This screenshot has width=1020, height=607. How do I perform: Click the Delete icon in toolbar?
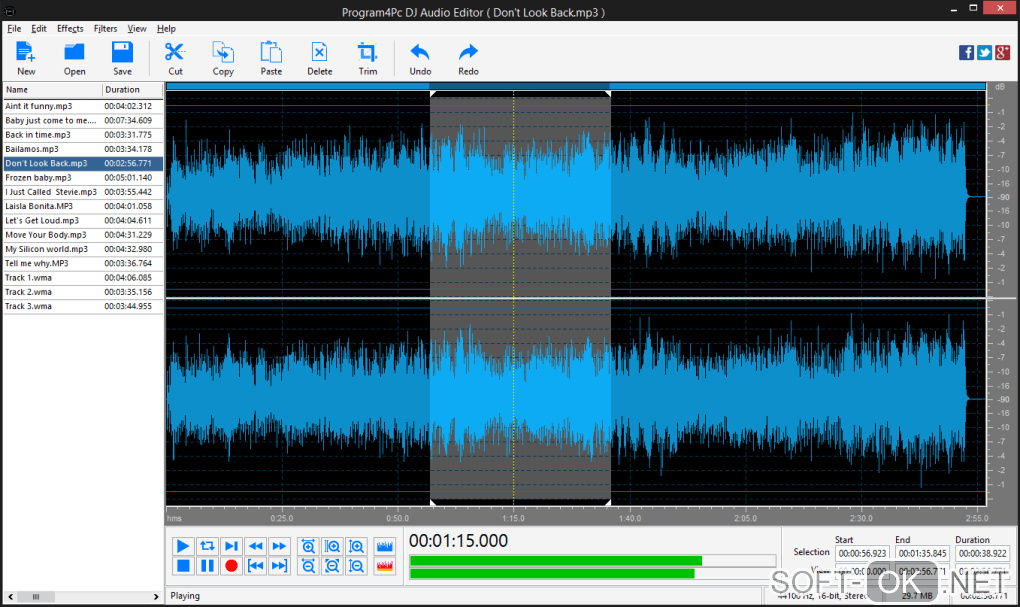[319, 57]
